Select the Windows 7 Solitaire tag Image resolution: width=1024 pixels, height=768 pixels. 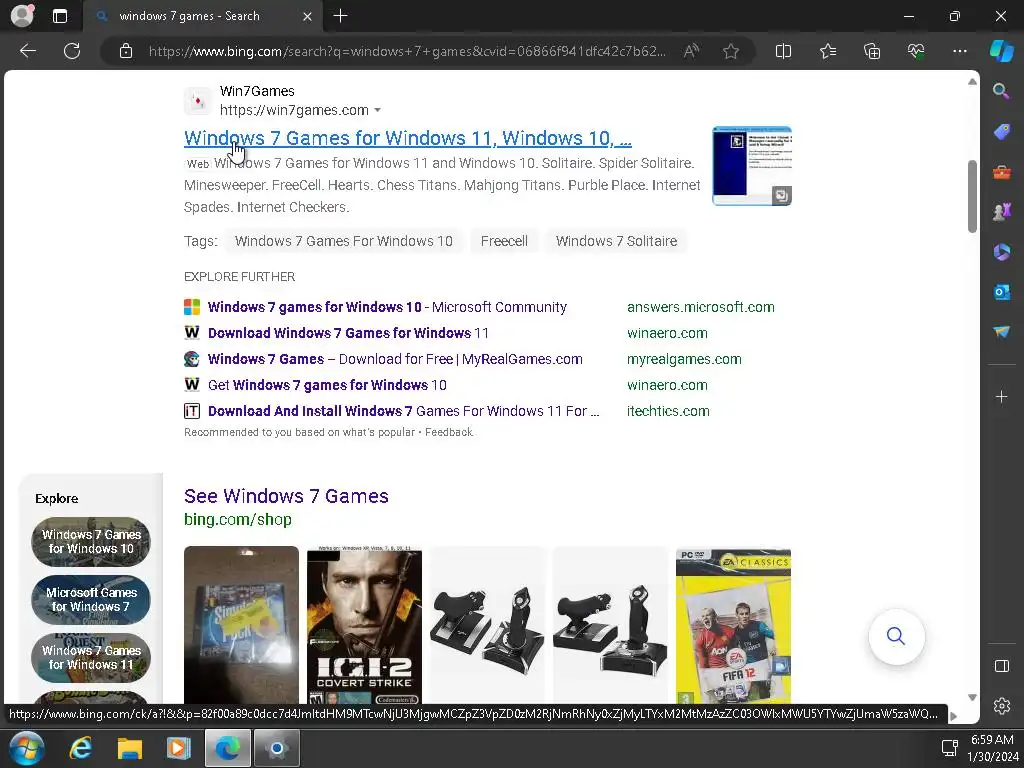[616, 241]
